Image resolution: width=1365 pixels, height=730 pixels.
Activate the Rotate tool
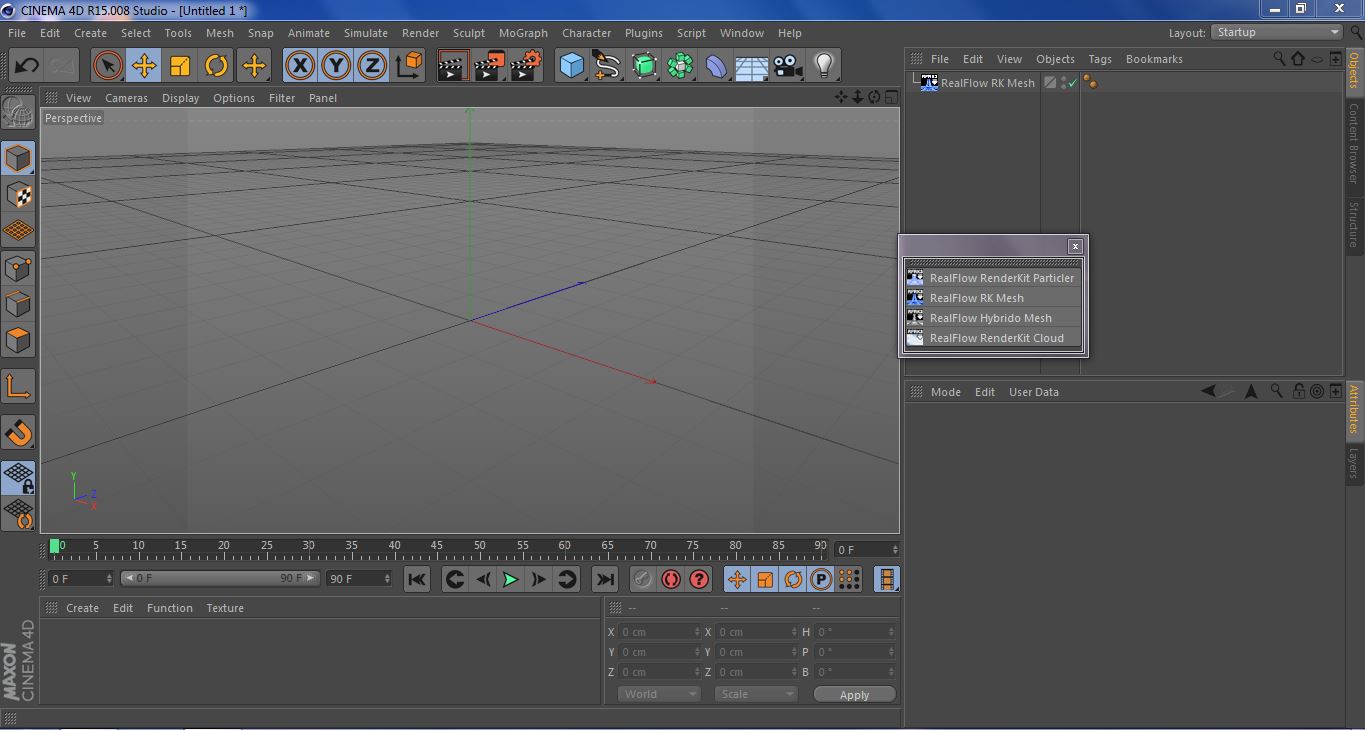216,66
